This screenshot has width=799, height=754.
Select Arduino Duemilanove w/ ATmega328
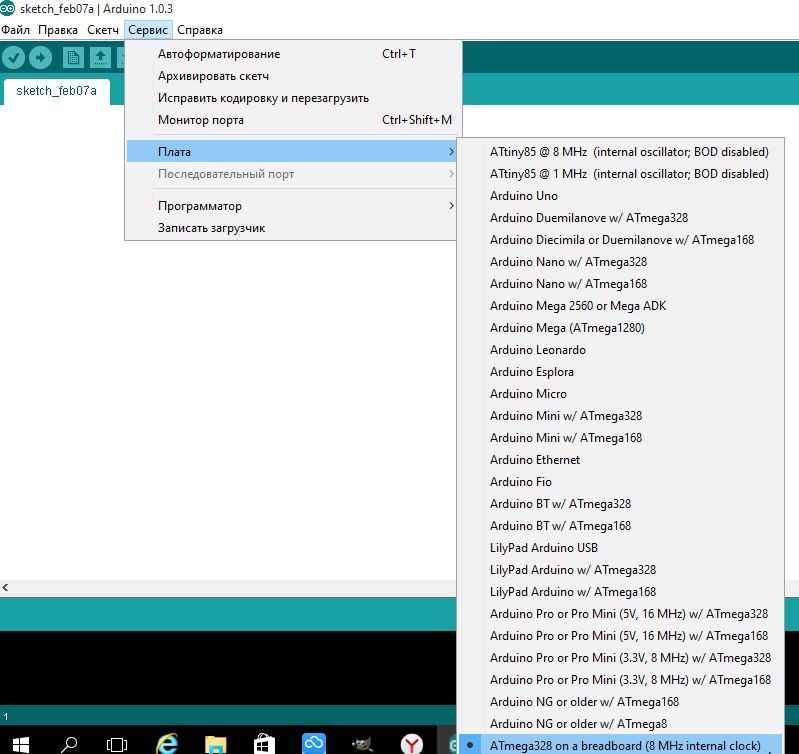point(620,218)
